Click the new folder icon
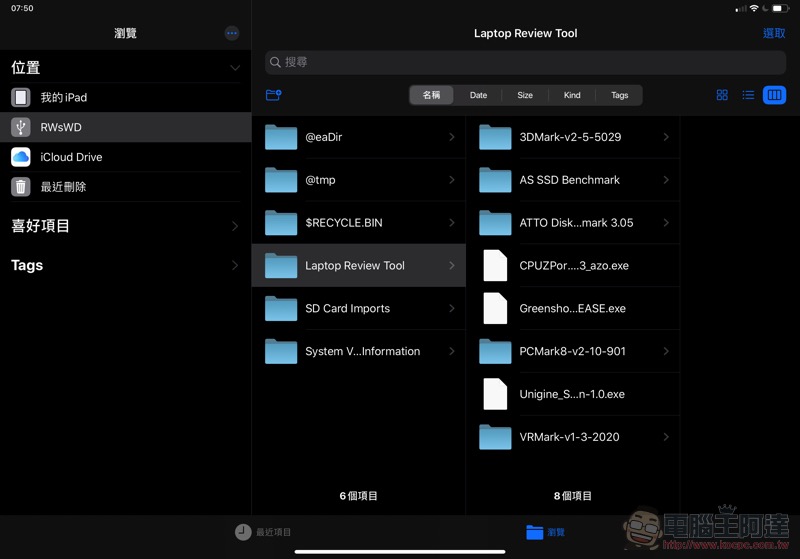Viewport: 800px width, 559px height. tap(274, 95)
